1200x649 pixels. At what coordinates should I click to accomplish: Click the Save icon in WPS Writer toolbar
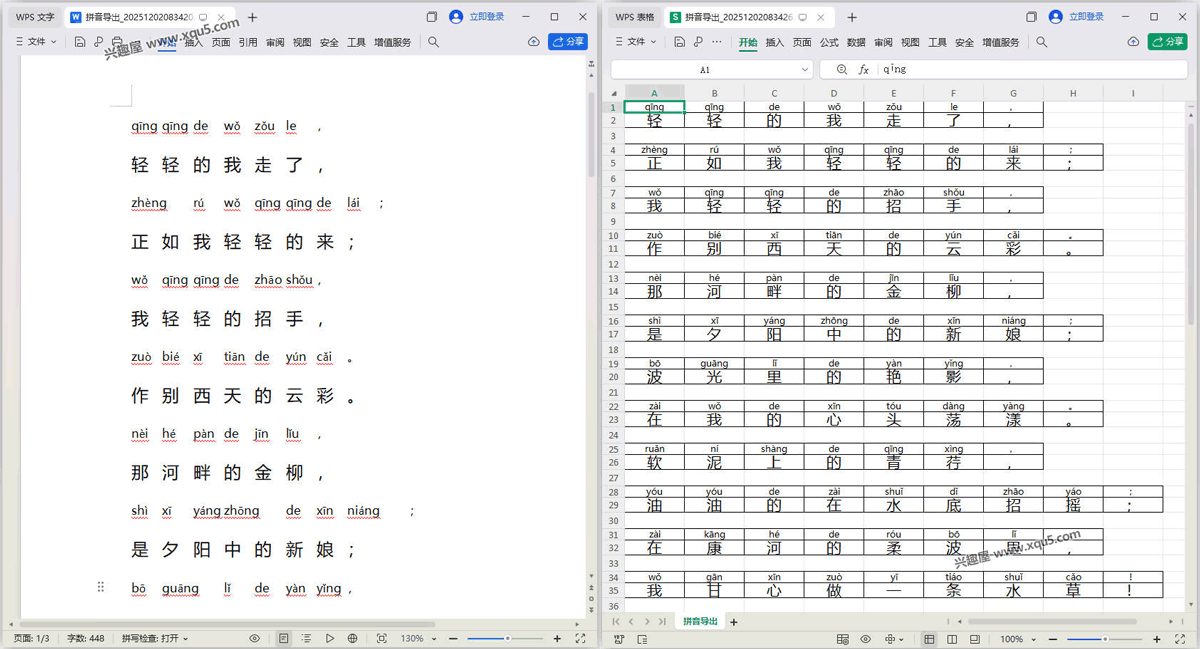tap(78, 42)
